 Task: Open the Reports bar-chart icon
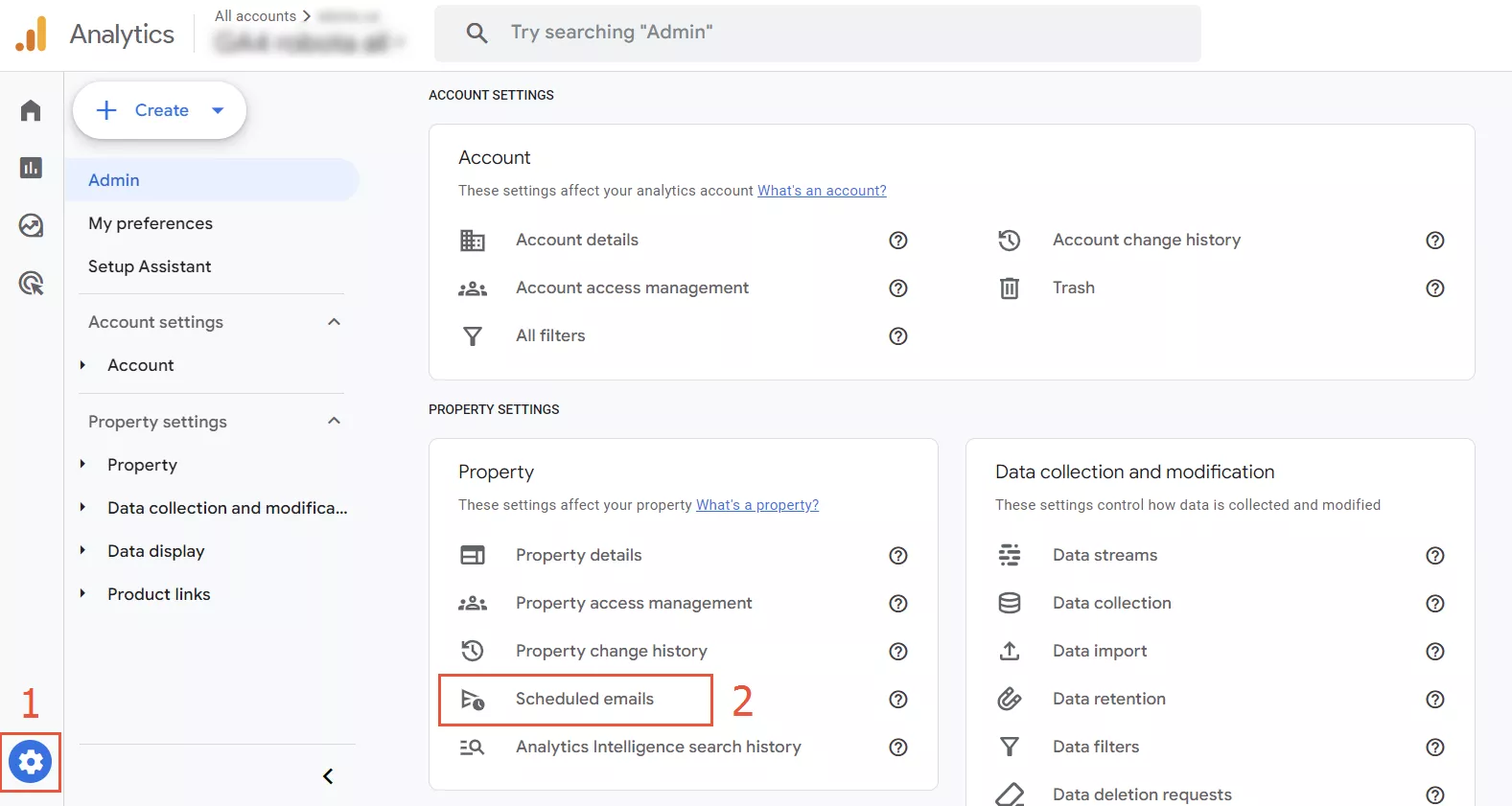[31, 168]
